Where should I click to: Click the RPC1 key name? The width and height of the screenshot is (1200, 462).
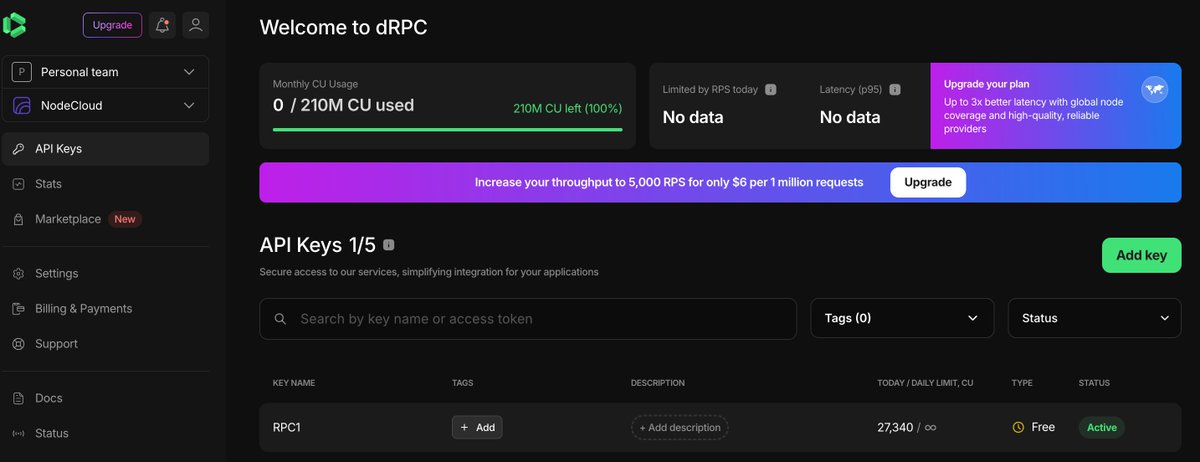coord(287,427)
